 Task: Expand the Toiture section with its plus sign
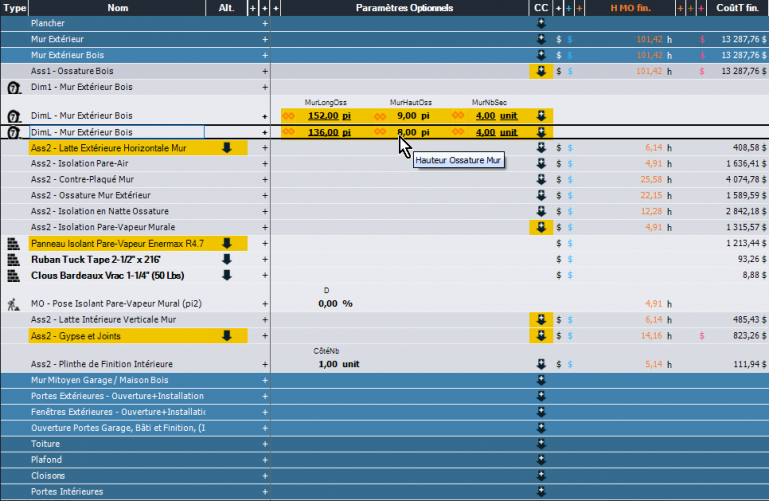(265, 444)
